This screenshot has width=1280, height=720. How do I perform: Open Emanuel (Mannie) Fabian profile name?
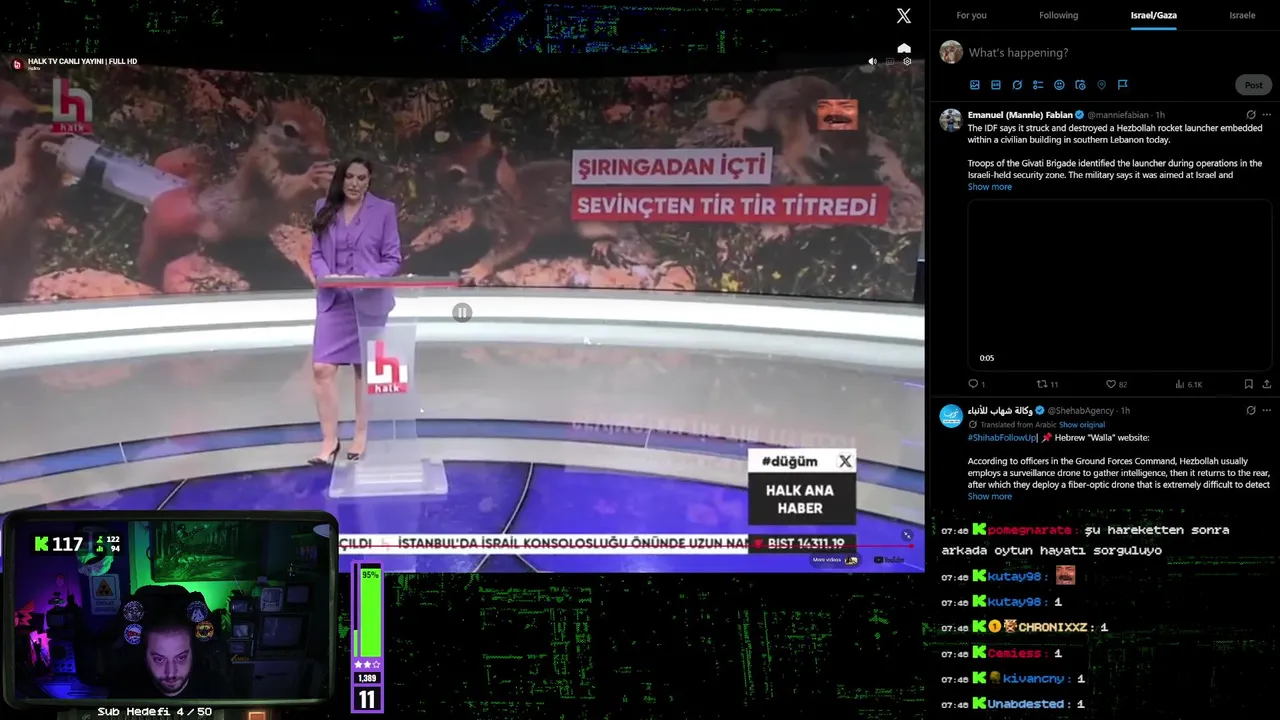coord(1019,115)
